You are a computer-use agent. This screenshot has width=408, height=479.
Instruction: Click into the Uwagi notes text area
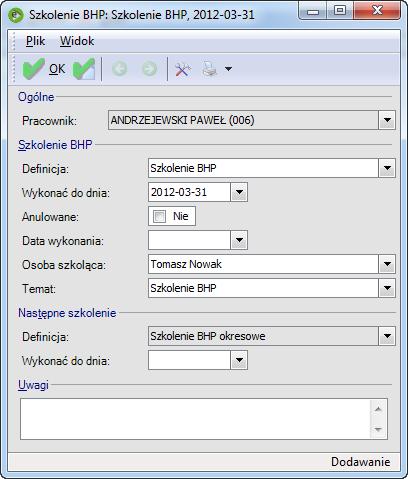(195, 419)
